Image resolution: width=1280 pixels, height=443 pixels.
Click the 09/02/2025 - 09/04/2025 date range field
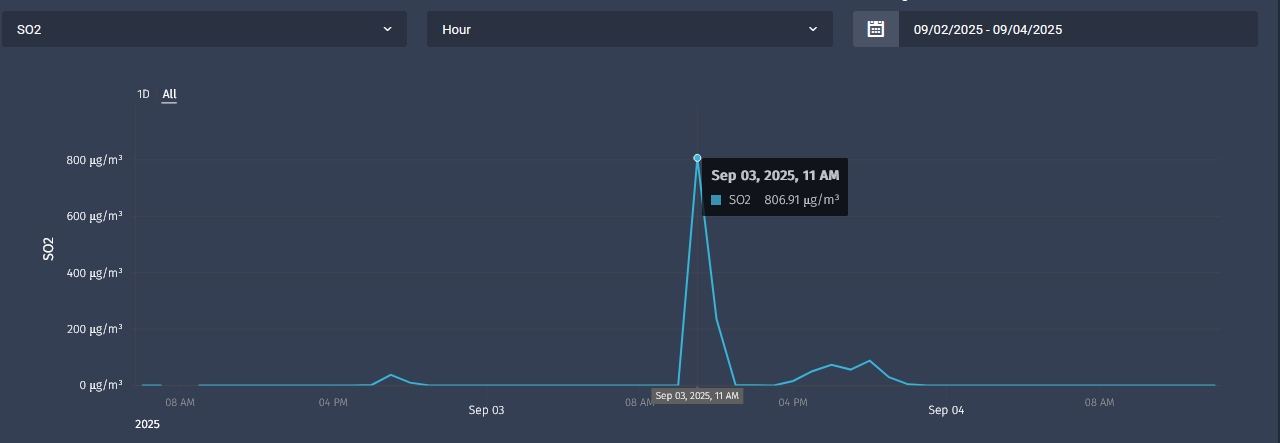click(x=1077, y=29)
